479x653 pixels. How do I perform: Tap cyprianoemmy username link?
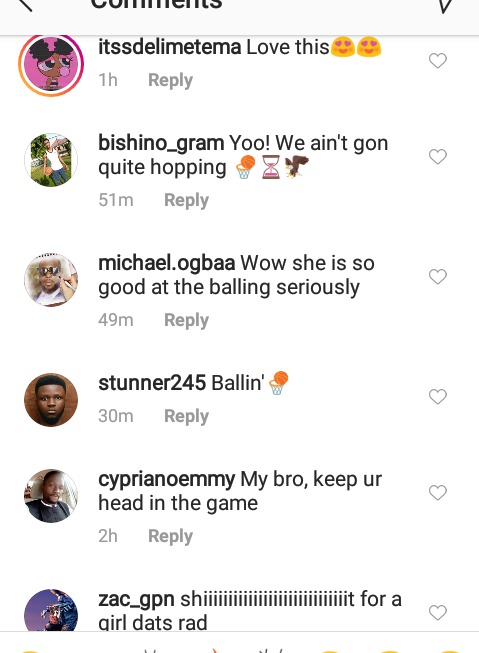tap(167, 479)
